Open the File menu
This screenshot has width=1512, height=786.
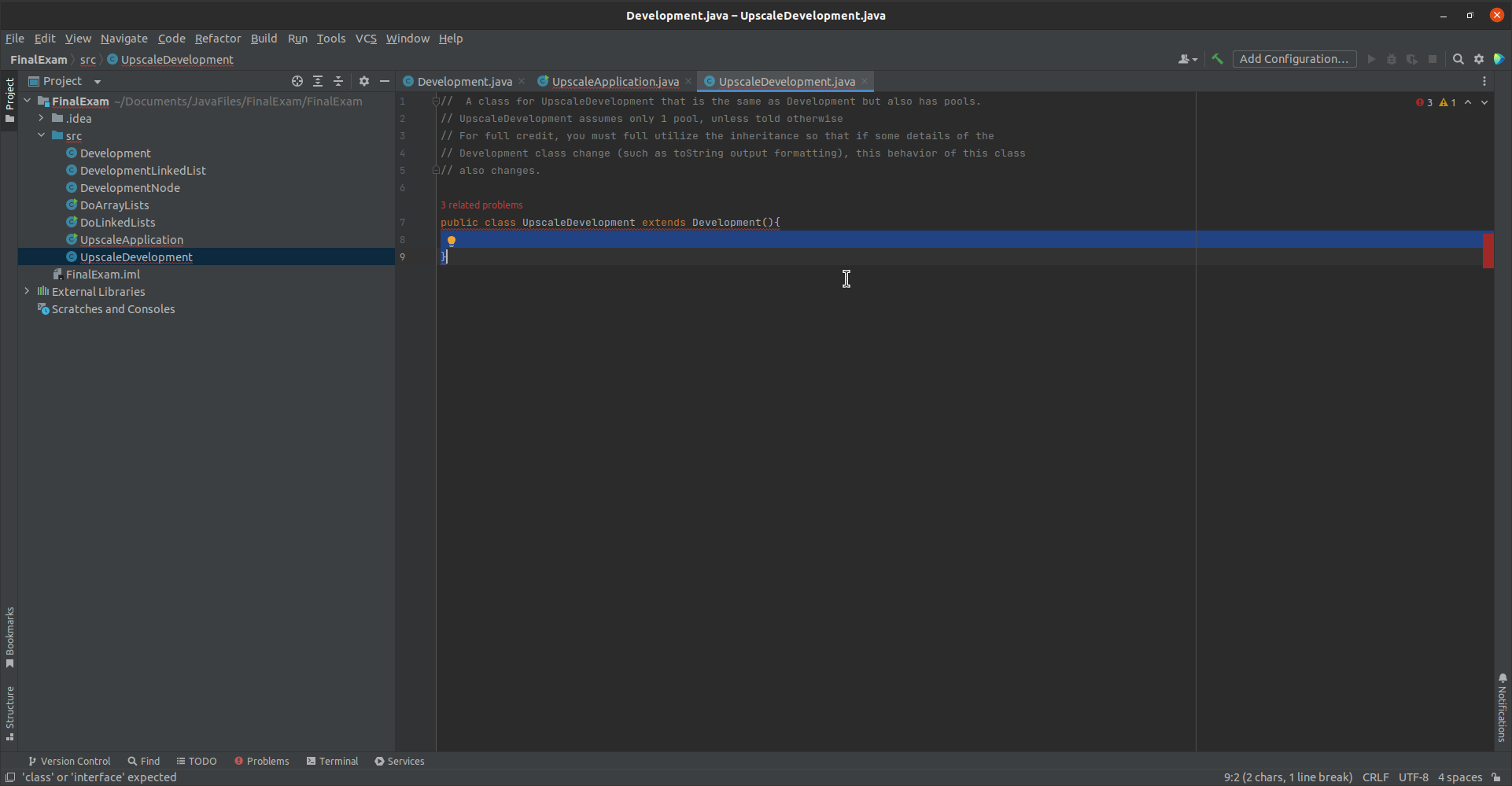[x=15, y=39]
